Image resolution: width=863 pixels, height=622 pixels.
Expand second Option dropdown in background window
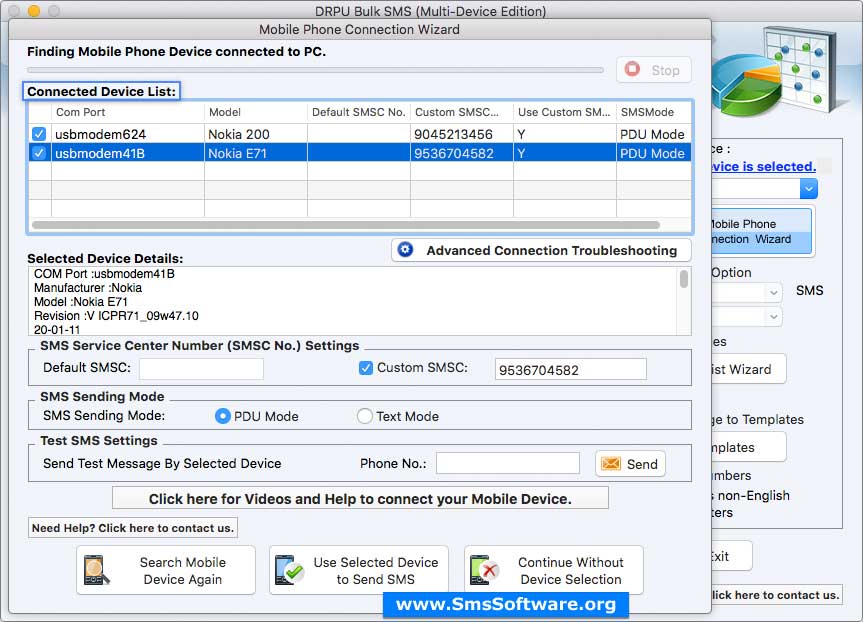(773, 317)
